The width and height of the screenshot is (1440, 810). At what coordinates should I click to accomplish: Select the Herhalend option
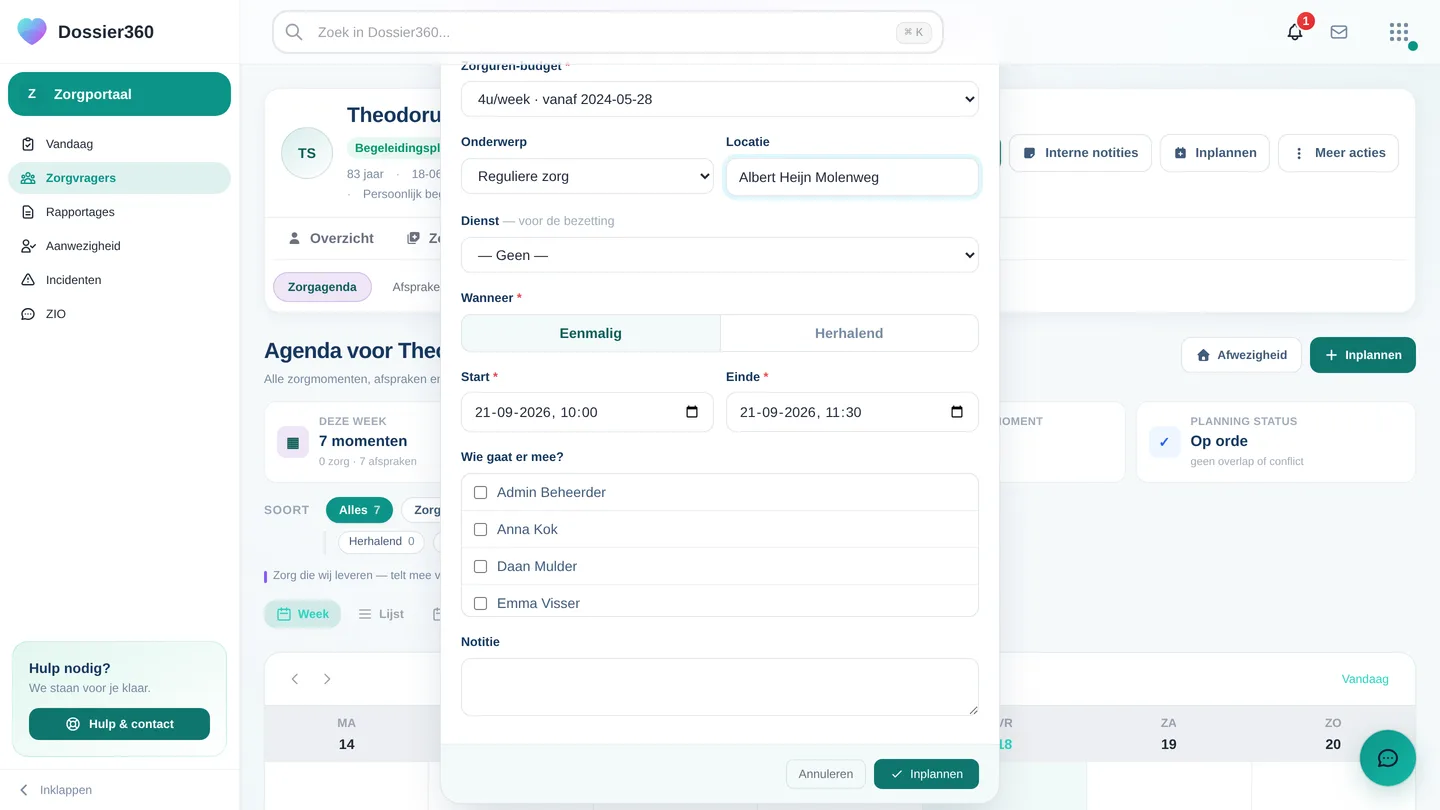849,333
